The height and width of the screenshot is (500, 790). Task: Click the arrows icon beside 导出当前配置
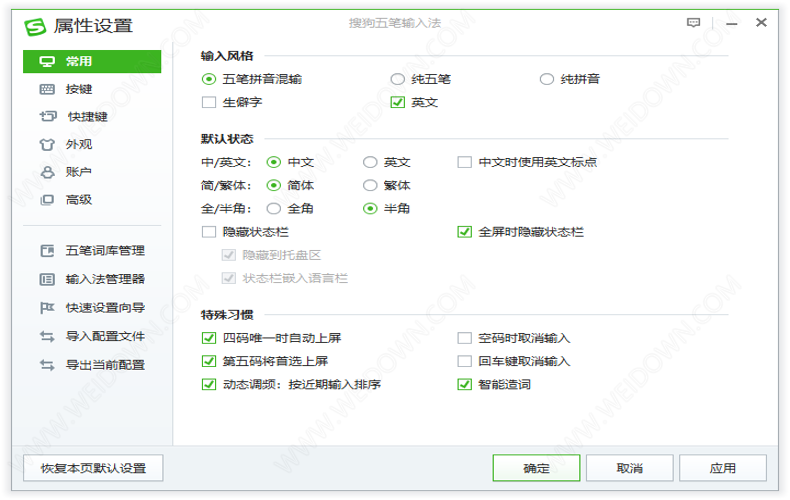47,365
